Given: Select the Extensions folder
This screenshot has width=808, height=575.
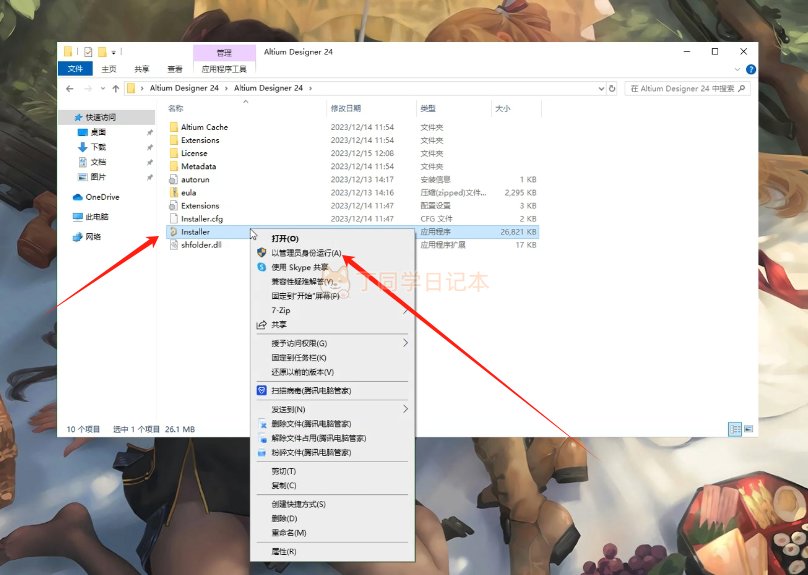Looking at the screenshot, I should point(200,140).
